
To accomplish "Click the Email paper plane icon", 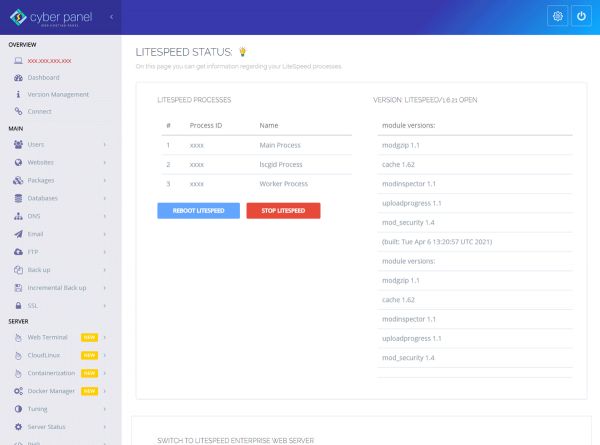I will tap(18, 234).
